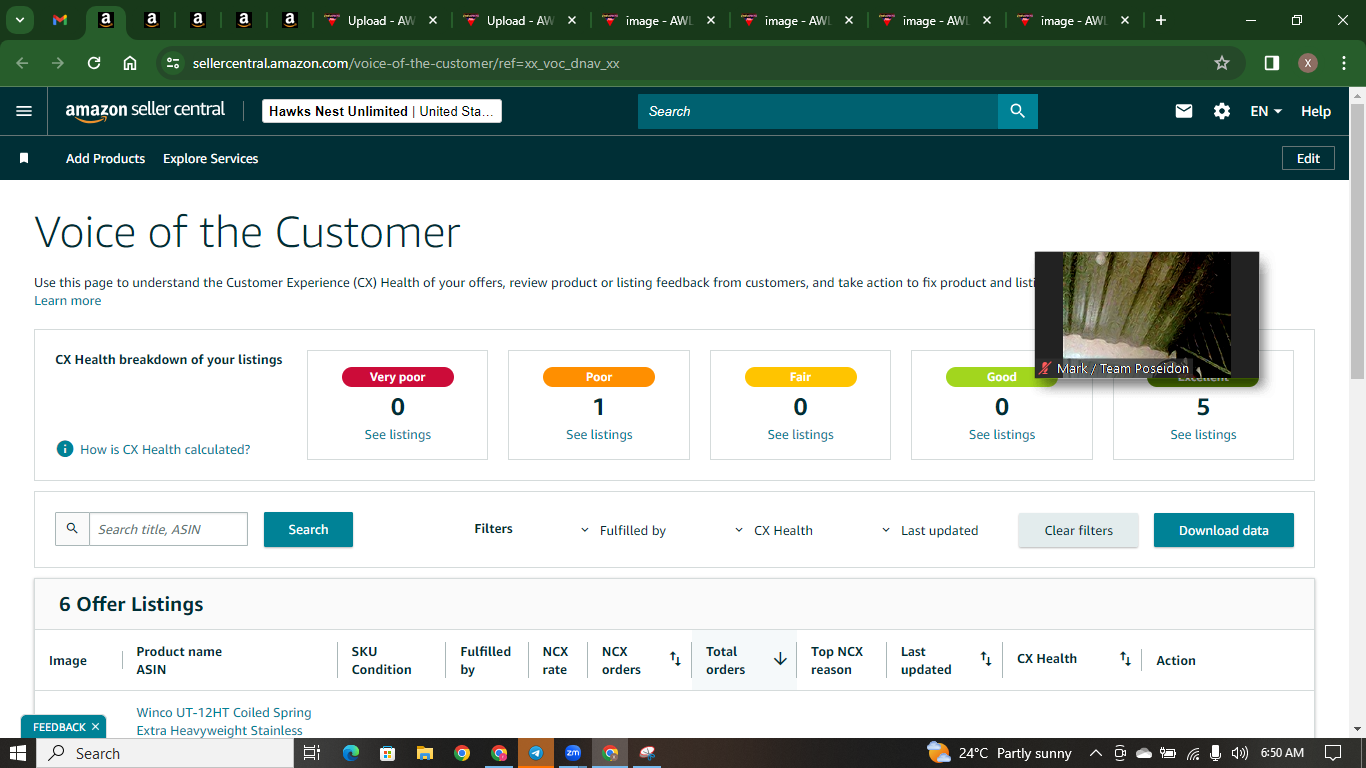Click the magnifier icon in title ASIN field

(72, 529)
